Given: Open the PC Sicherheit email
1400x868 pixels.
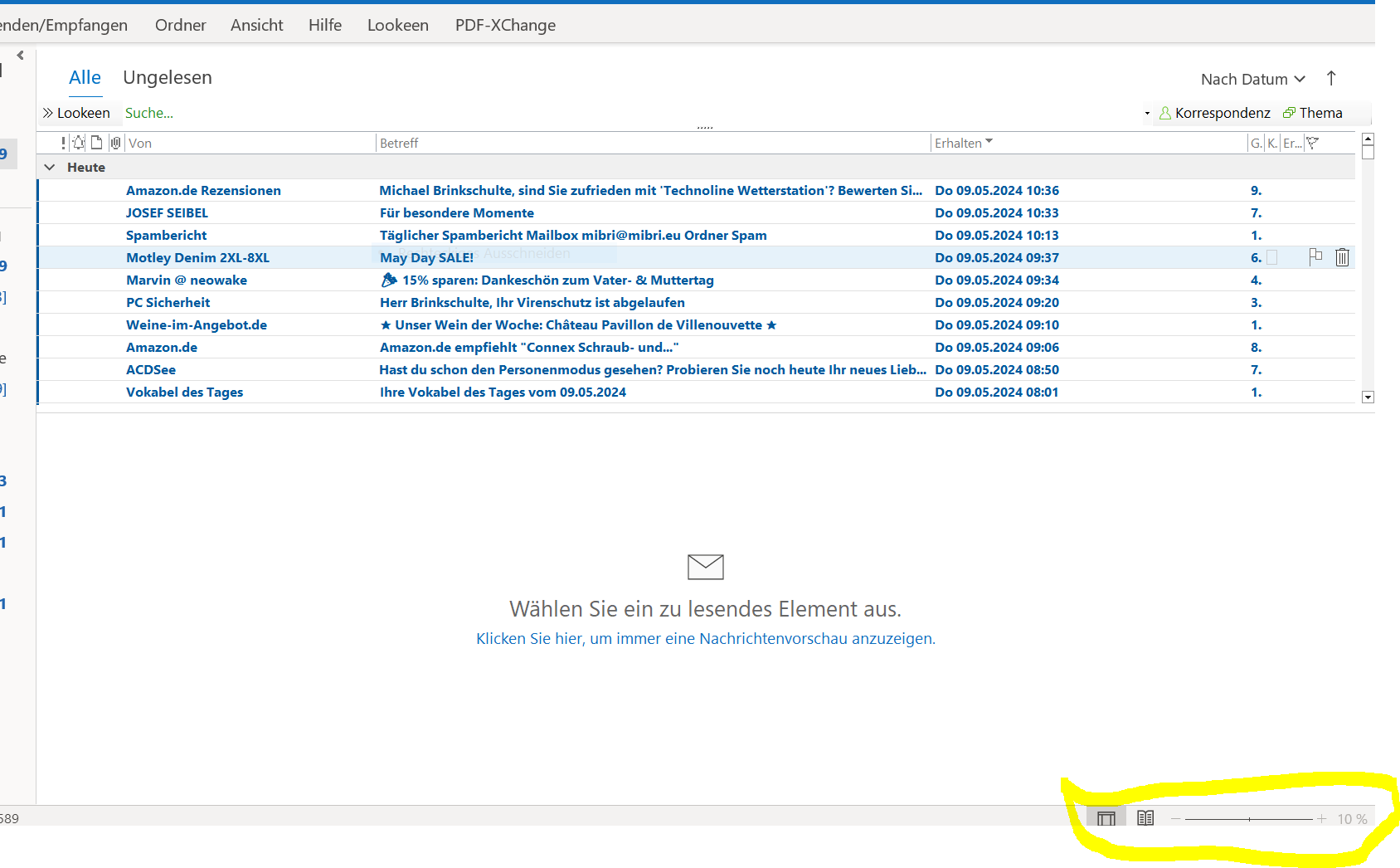Looking at the screenshot, I should click(x=695, y=302).
